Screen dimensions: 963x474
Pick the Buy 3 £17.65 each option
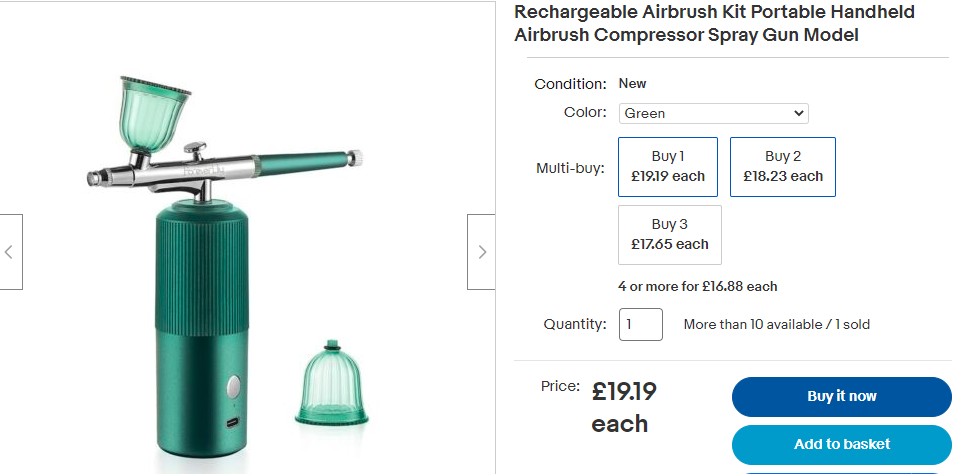click(x=669, y=234)
